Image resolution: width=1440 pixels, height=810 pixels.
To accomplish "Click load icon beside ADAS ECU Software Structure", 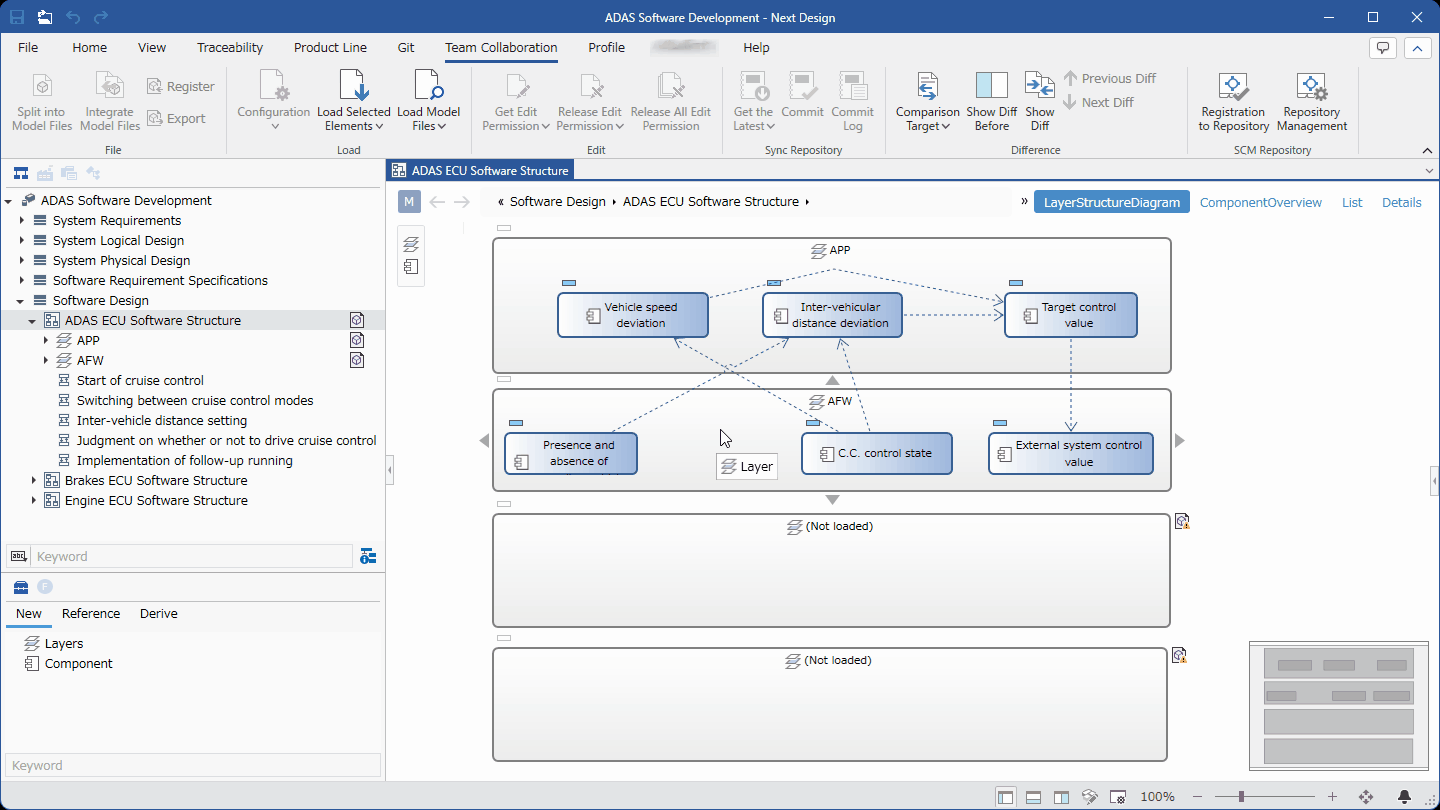I will (x=357, y=320).
